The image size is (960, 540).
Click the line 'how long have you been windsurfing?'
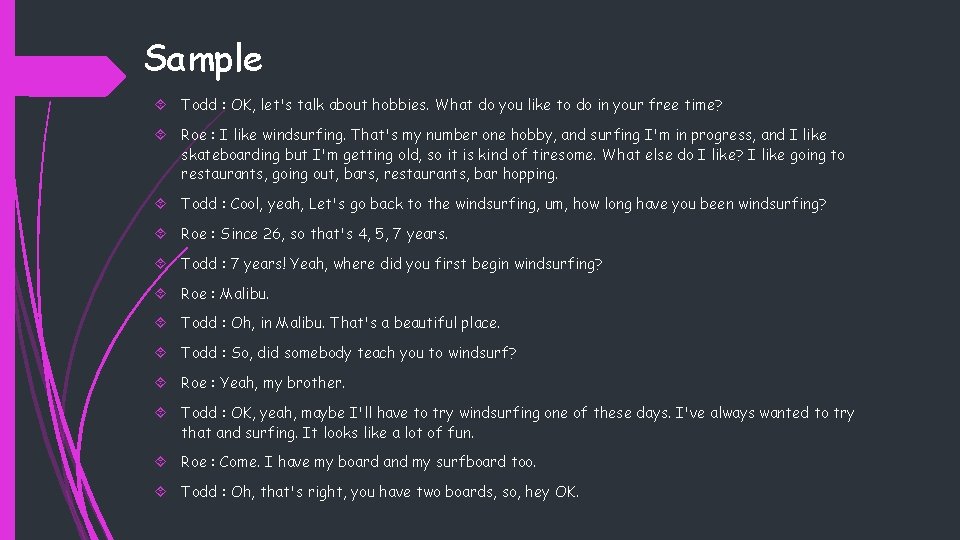[x=700, y=204]
